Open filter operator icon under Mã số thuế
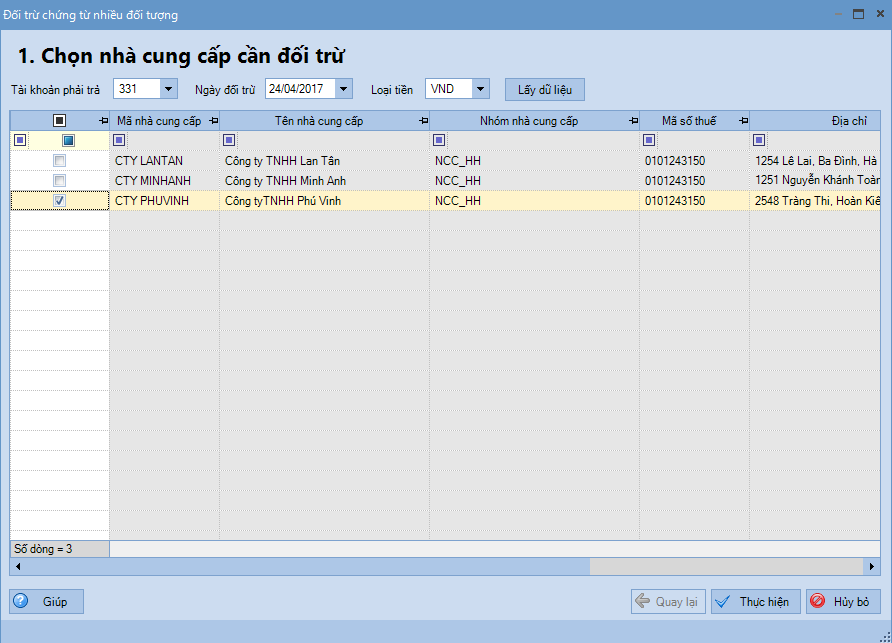The image size is (892, 643). coord(649,141)
